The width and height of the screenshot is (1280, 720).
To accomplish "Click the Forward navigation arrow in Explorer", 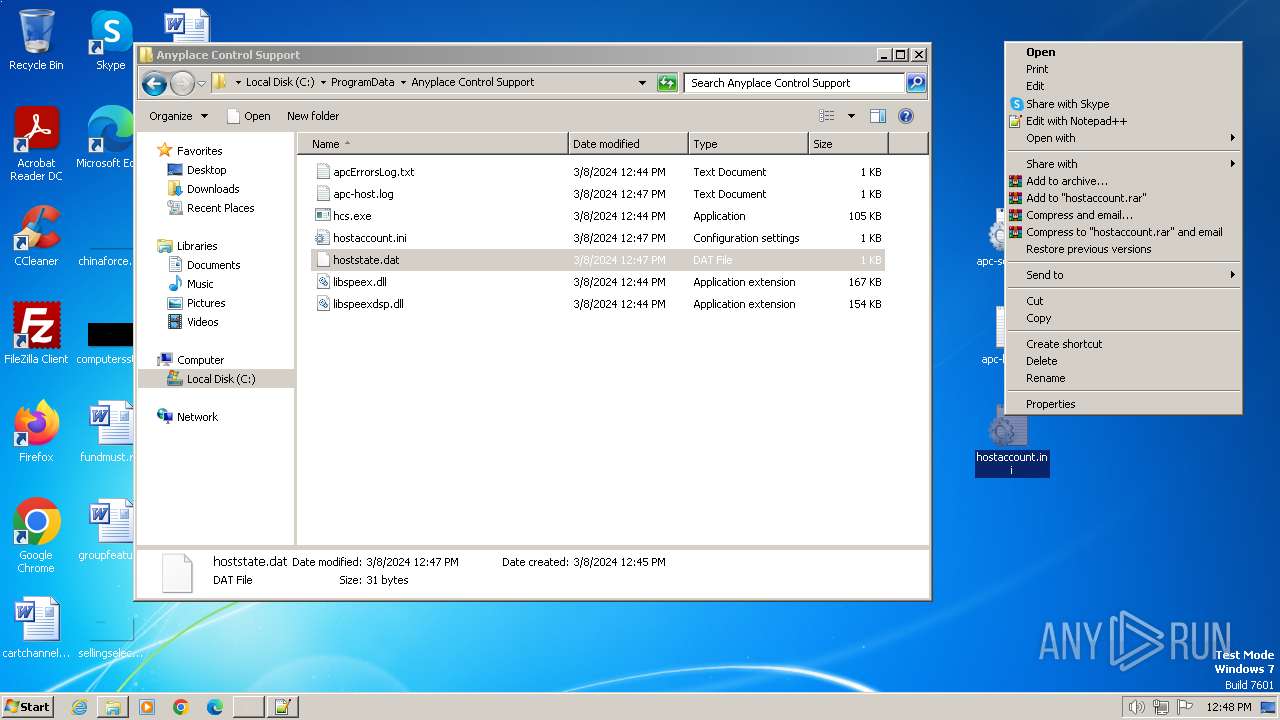I will coord(182,83).
